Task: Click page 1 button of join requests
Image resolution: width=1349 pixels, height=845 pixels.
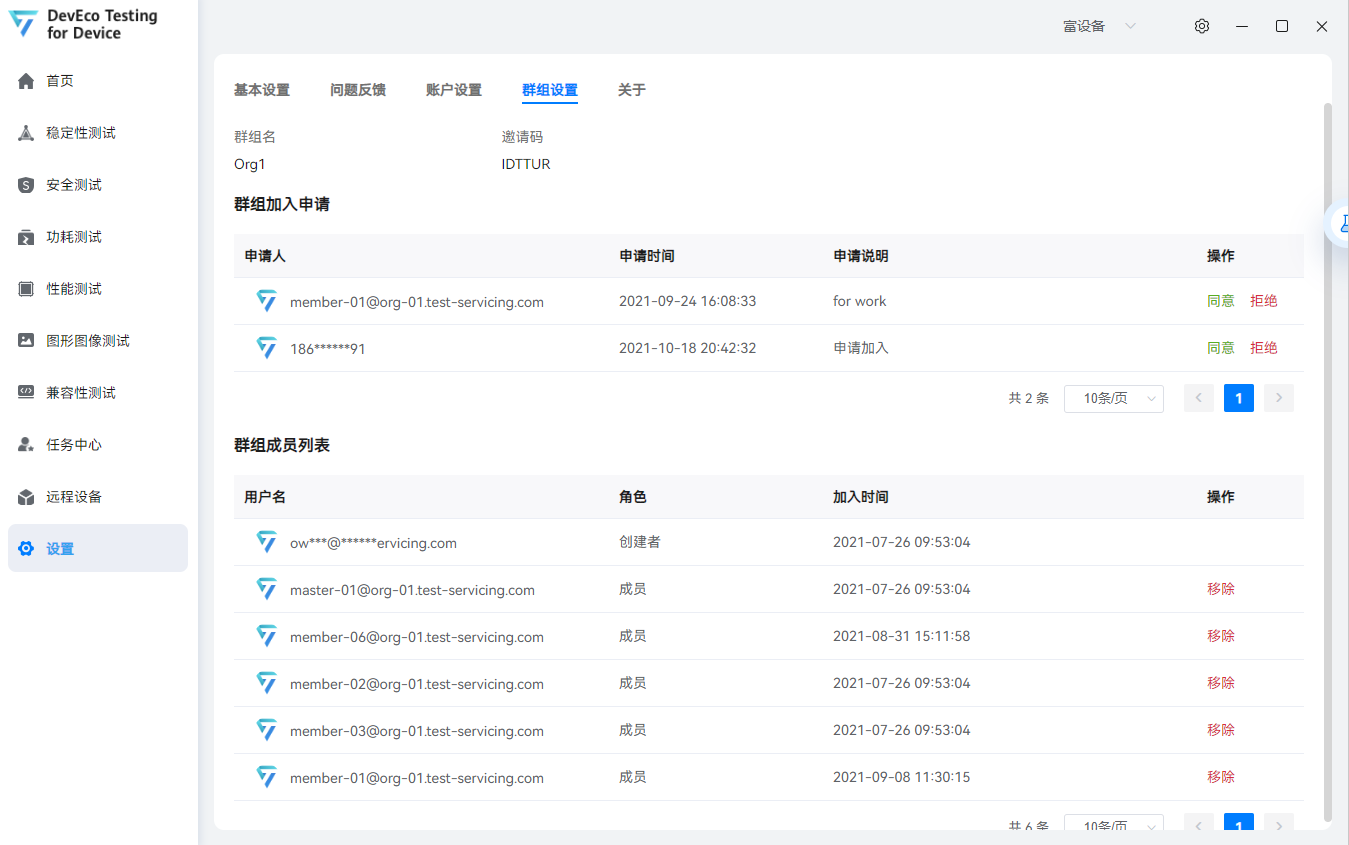Action: [x=1238, y=398]
